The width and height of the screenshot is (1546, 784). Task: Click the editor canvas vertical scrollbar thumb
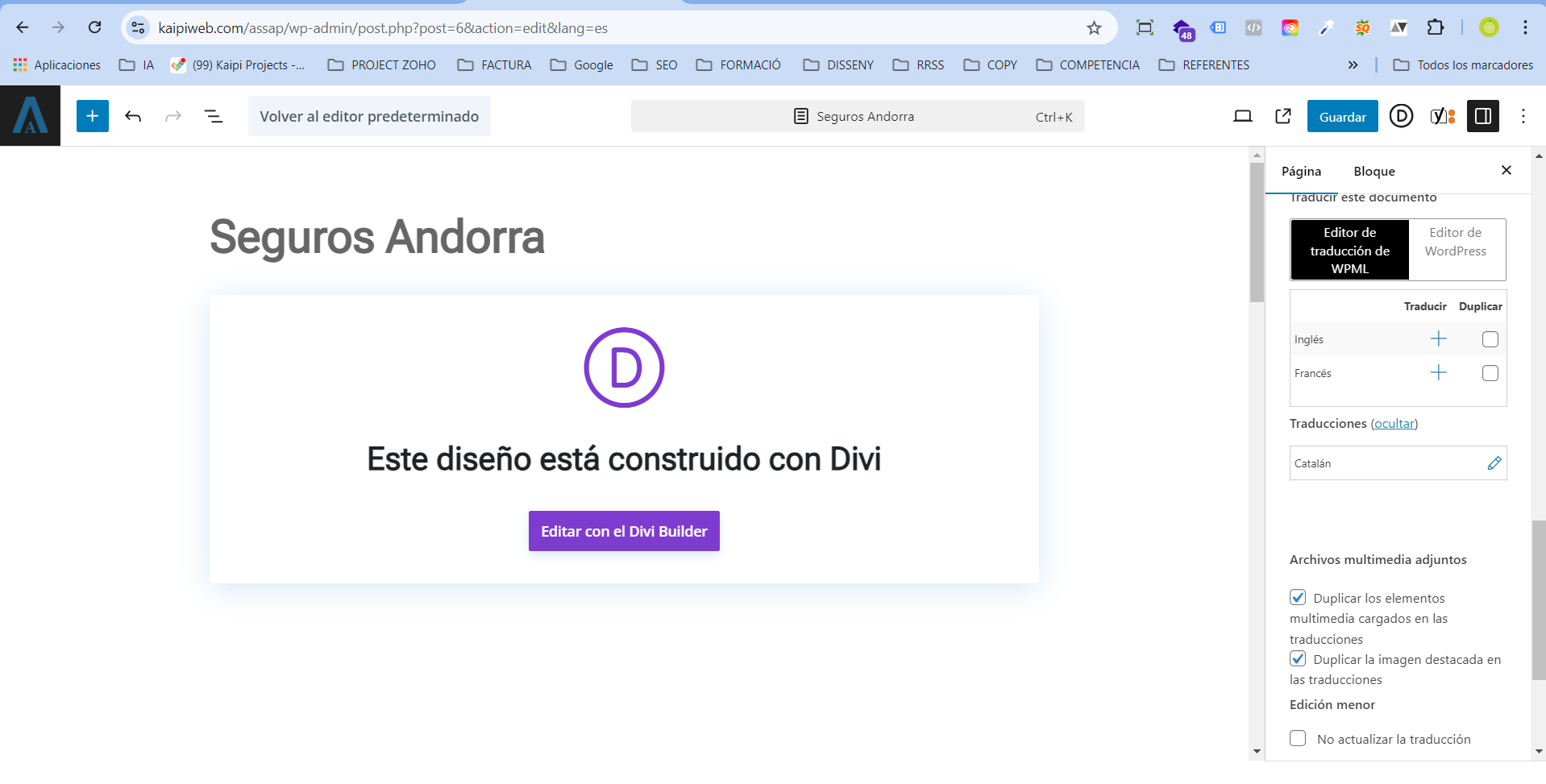[1257, 232]
